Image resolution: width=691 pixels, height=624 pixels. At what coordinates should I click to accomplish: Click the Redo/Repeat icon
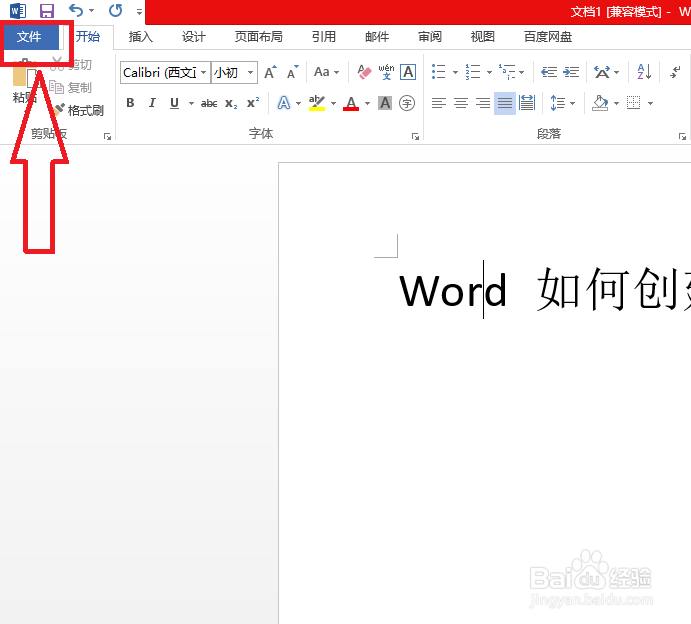tap(115, 10)
